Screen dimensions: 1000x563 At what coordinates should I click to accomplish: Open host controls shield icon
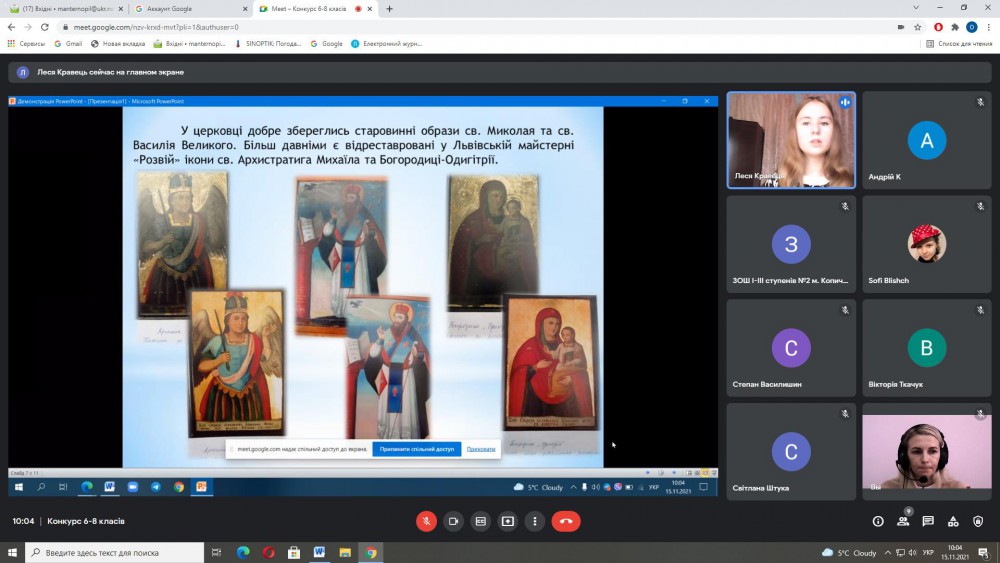click(x=978, y=521)
